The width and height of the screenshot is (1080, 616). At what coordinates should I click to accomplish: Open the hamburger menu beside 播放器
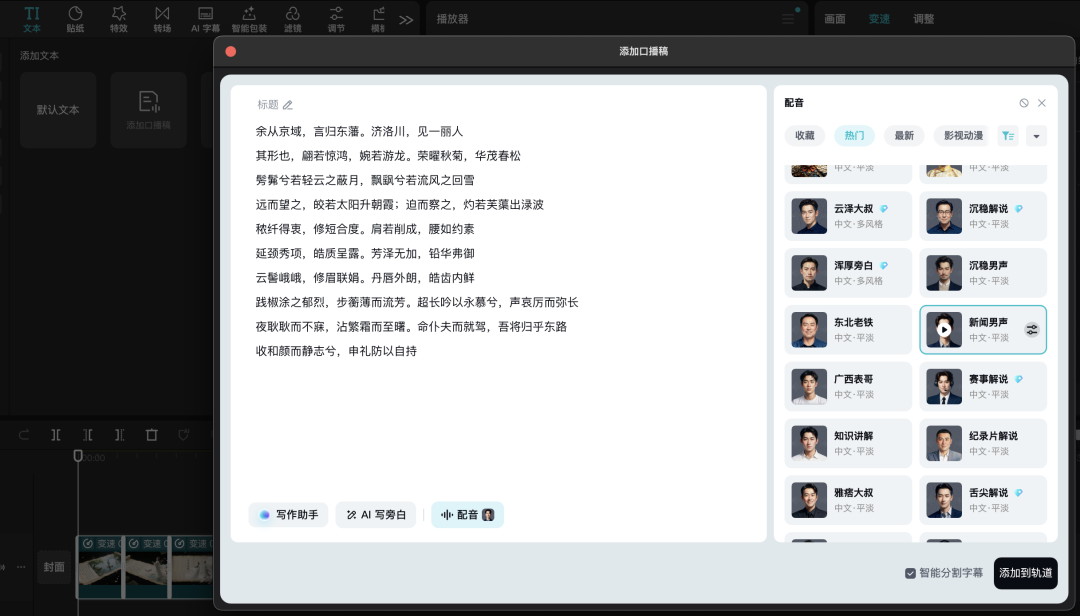tap(789, 18)
